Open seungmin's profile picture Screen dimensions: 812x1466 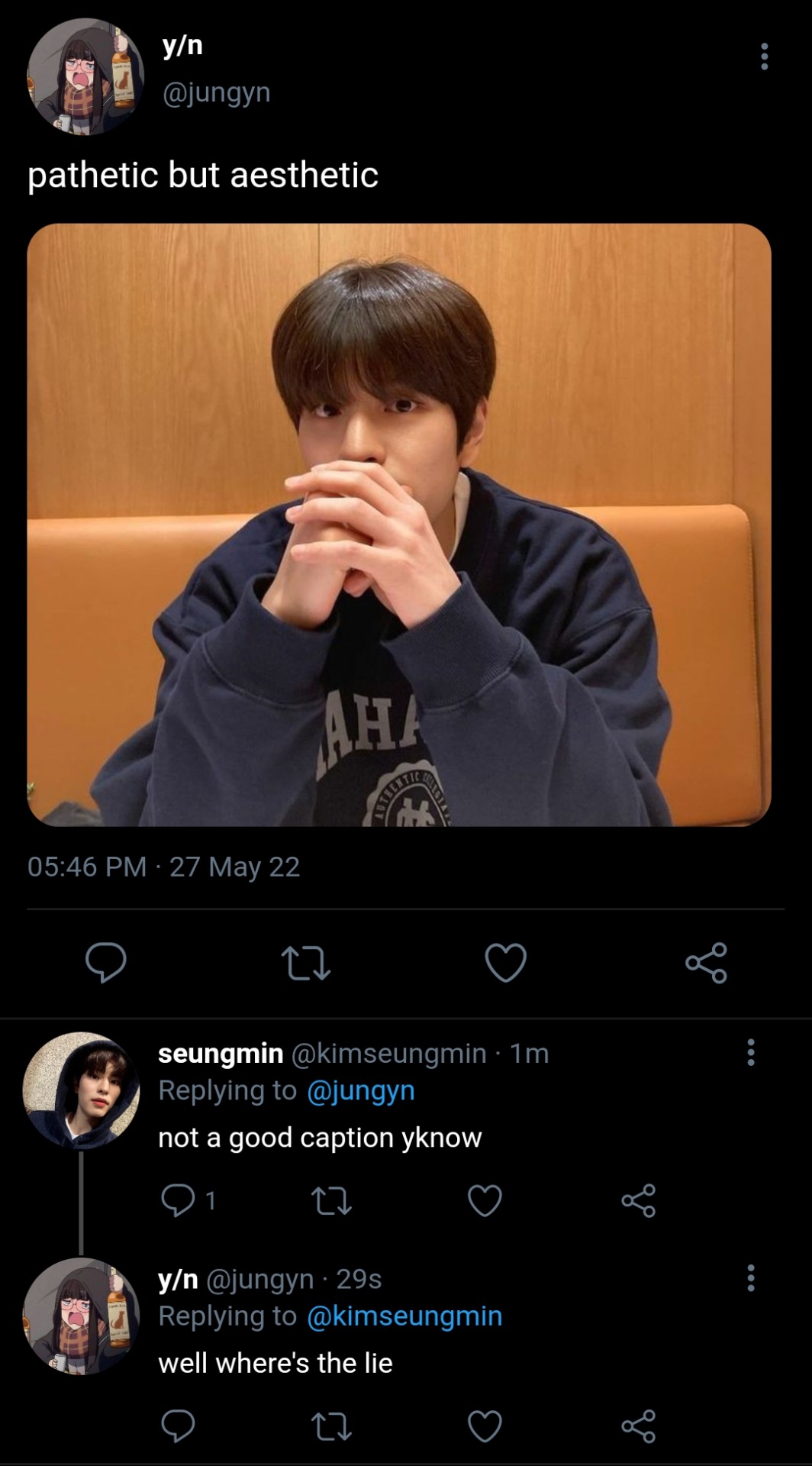coord(81,1090)
